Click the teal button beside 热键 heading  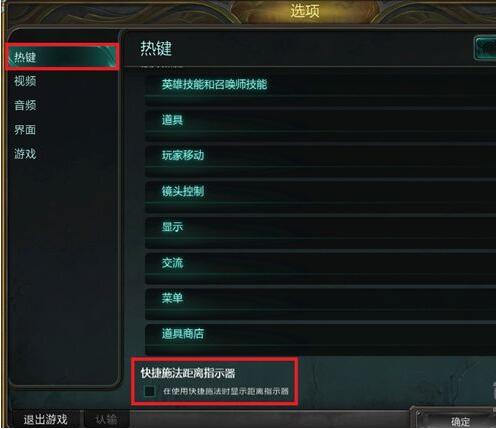tap(485, 49)
